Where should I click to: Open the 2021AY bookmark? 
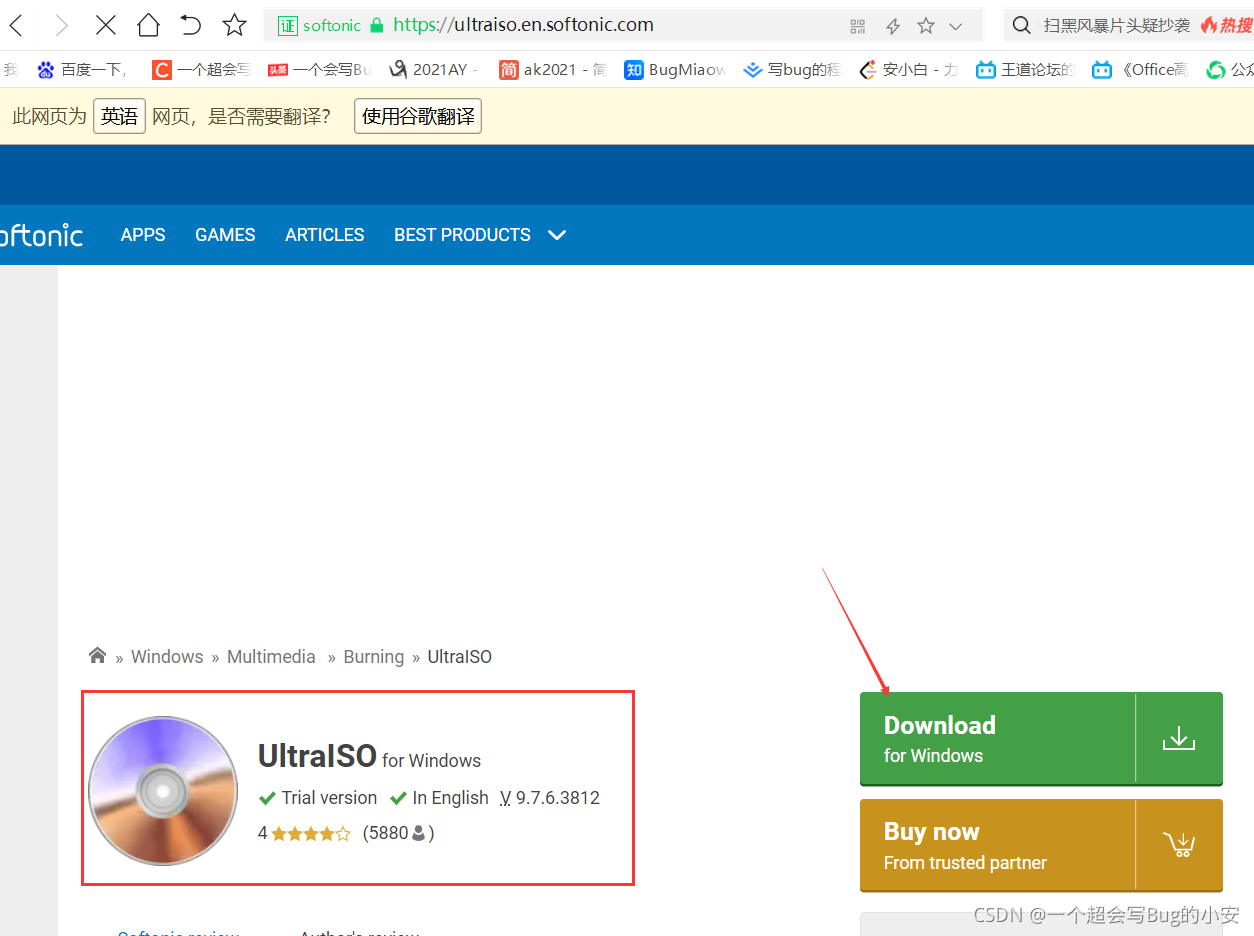coord(434,70)
